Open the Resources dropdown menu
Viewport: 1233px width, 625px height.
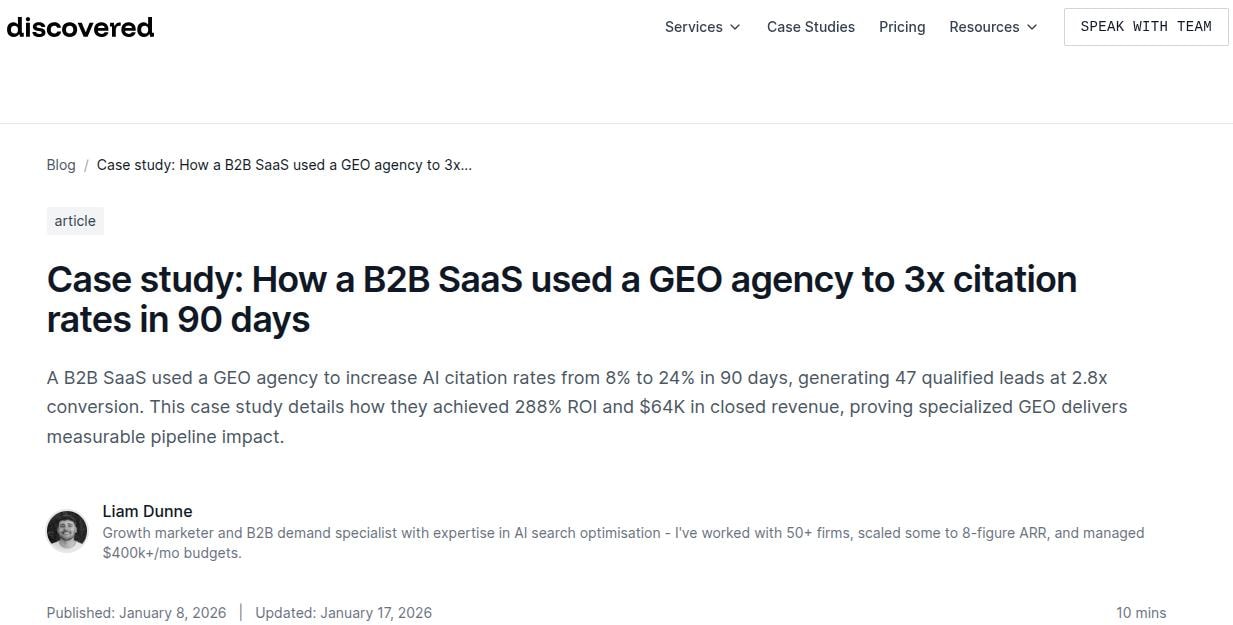coord(984,27)
